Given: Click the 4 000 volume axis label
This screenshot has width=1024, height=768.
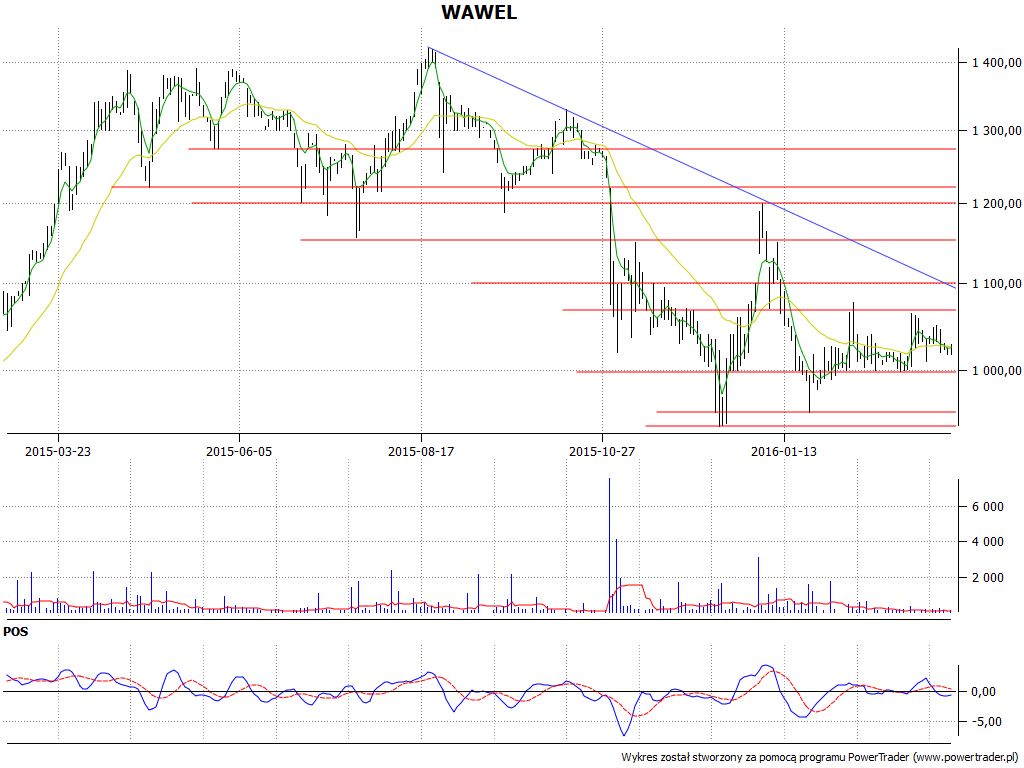Looking at the screenshot, I should click(986, 541).
